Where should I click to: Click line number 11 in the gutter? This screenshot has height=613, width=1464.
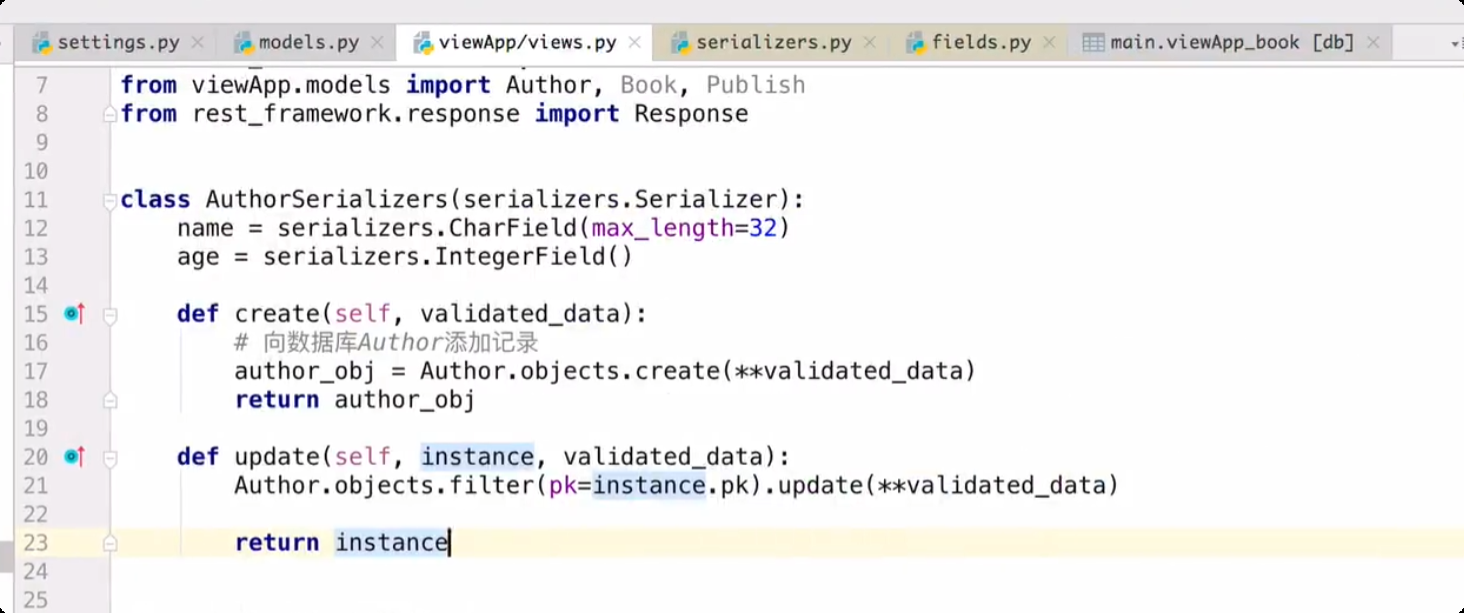[x=35, y=200]
